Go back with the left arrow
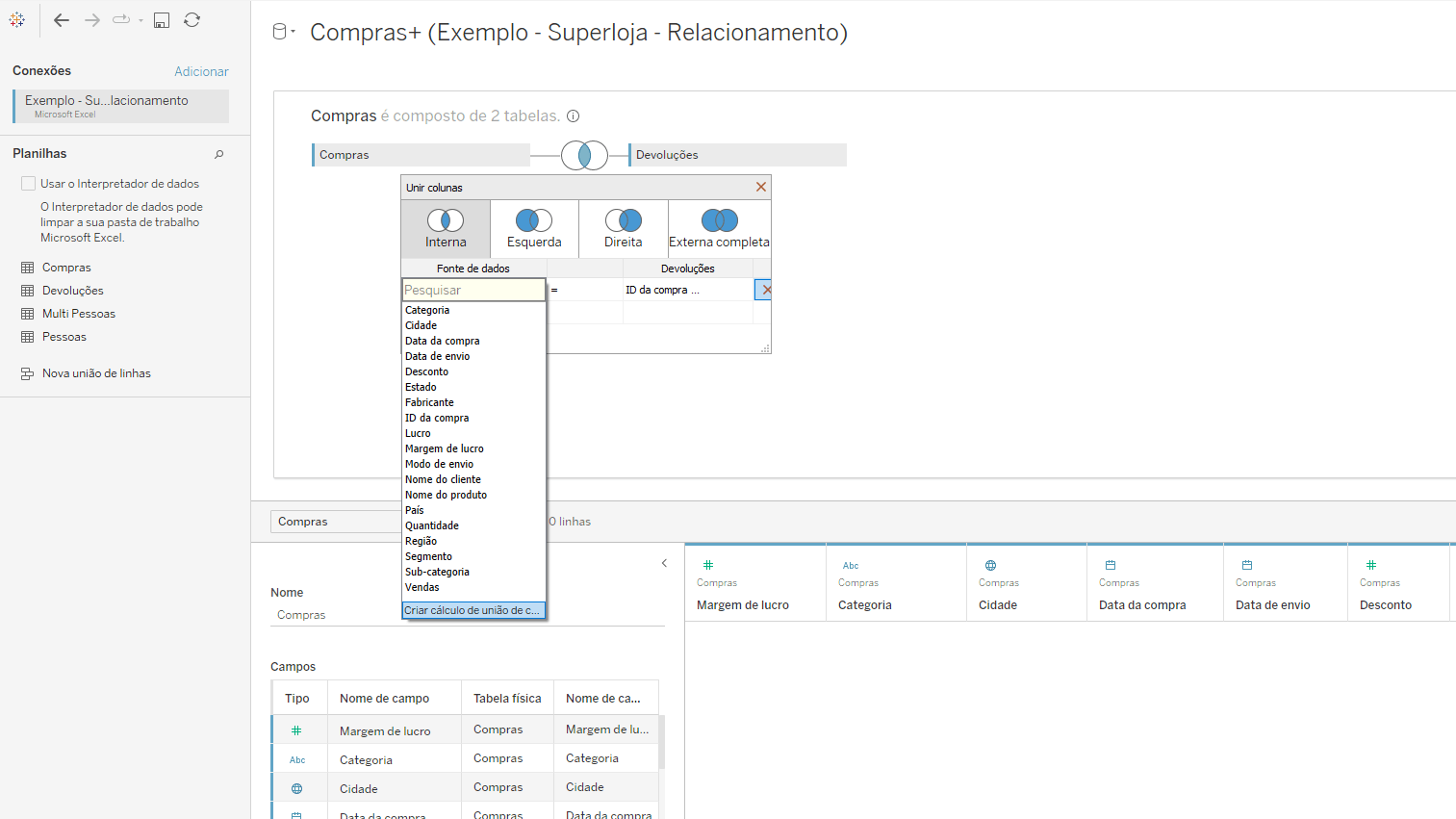Screen dimensions: 1456x819 [62, 20]
